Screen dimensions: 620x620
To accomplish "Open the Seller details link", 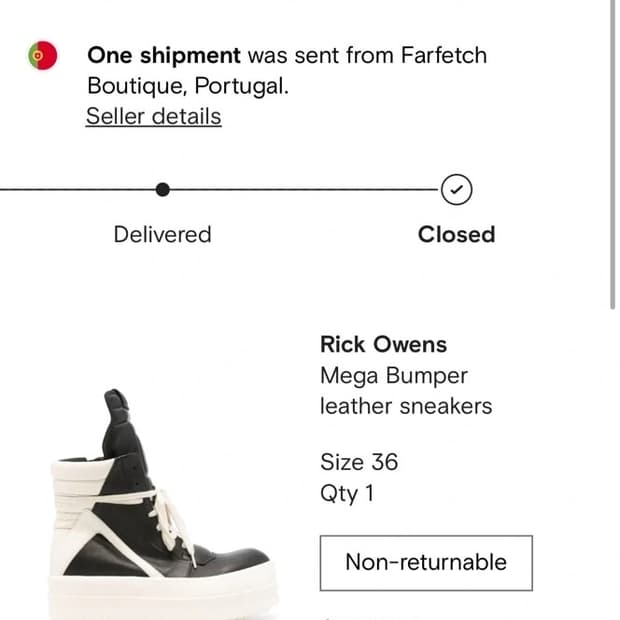I will point(153,116).
